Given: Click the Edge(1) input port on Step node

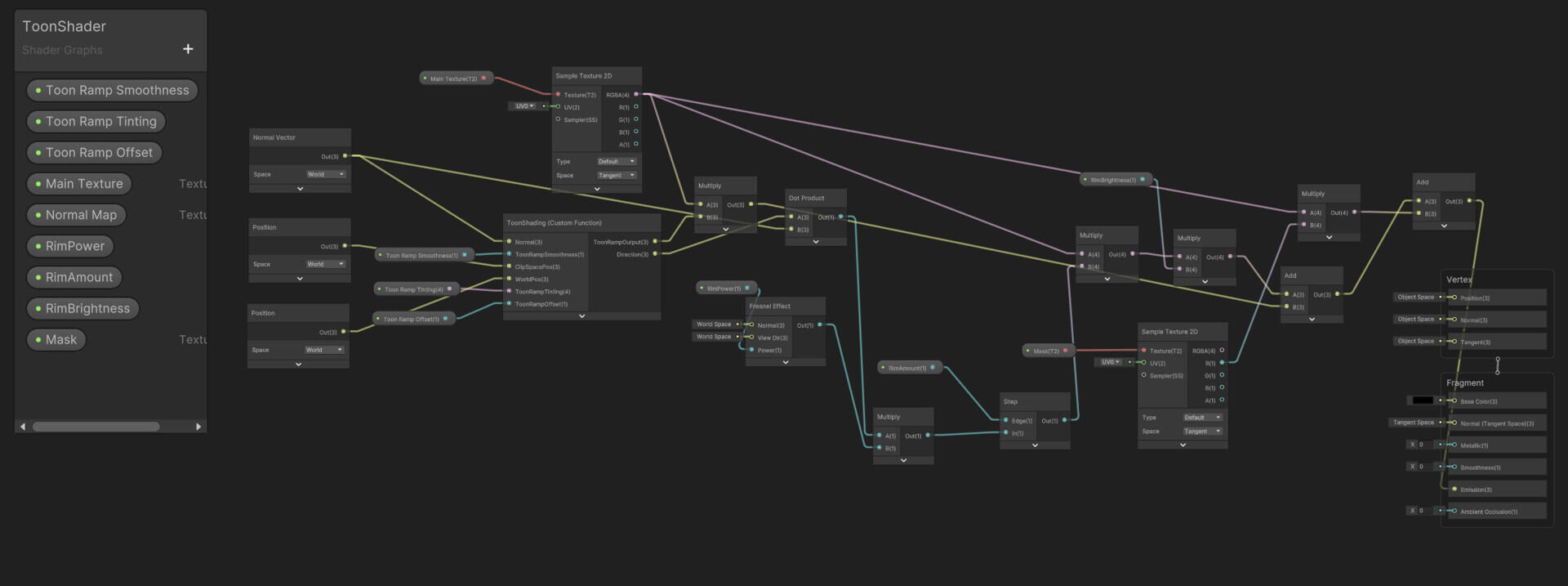Looking at the screenshot, I should (1005, 420).
